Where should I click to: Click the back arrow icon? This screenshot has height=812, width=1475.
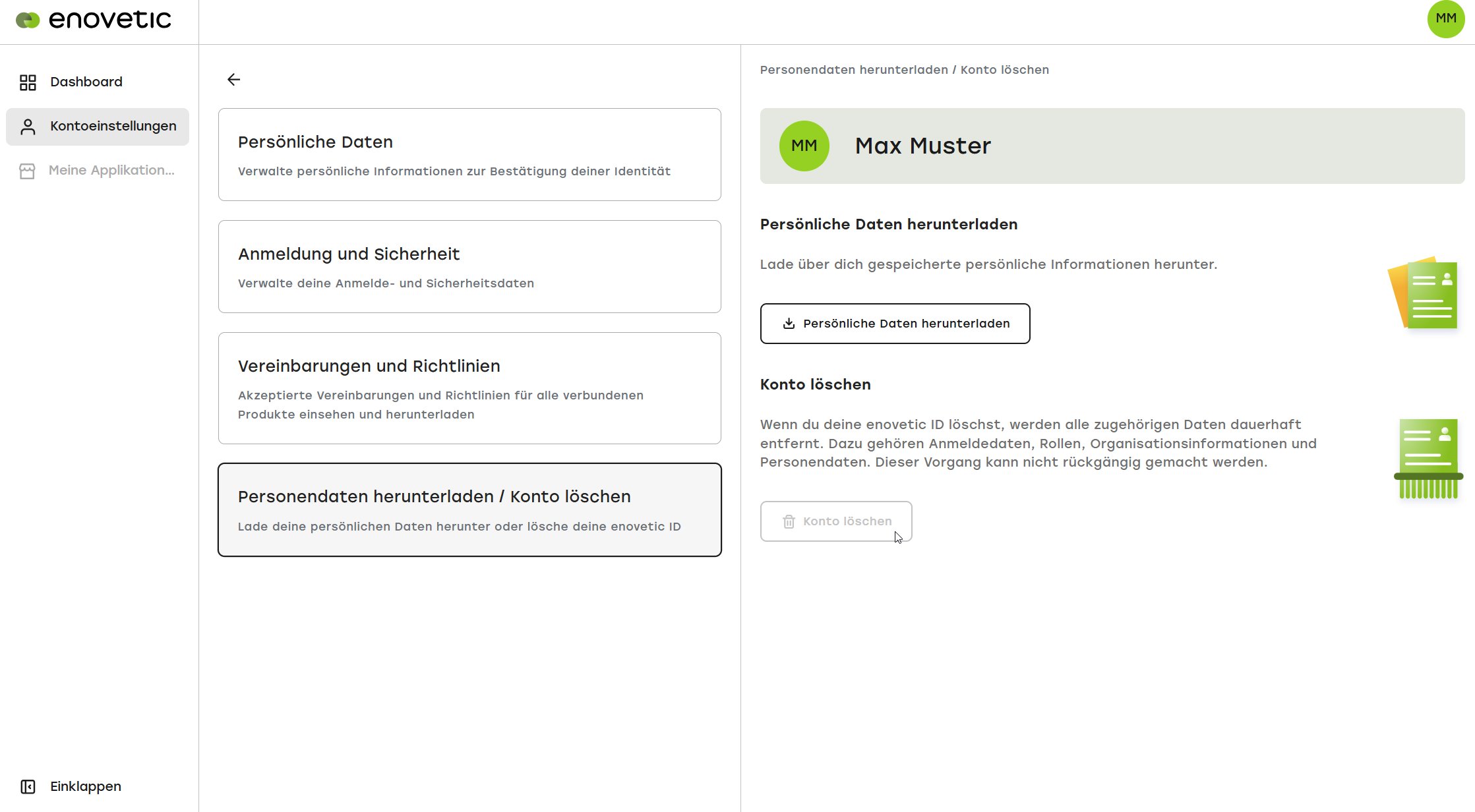point(233,80)
